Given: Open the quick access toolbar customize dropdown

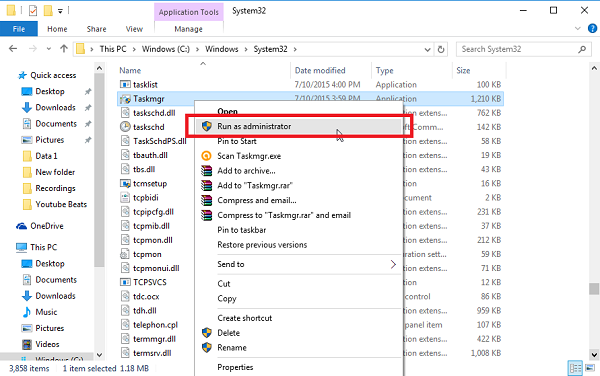Looking at the screenshot, I should [x=60, y=11].
